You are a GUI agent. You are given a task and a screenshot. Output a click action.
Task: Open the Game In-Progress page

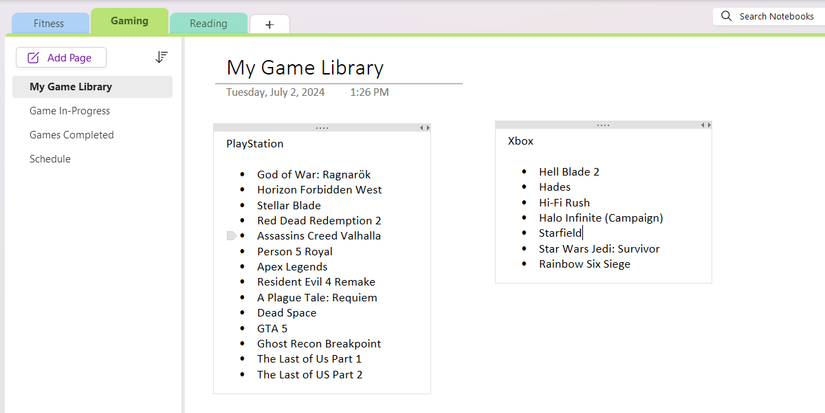(x=70, y=111)
